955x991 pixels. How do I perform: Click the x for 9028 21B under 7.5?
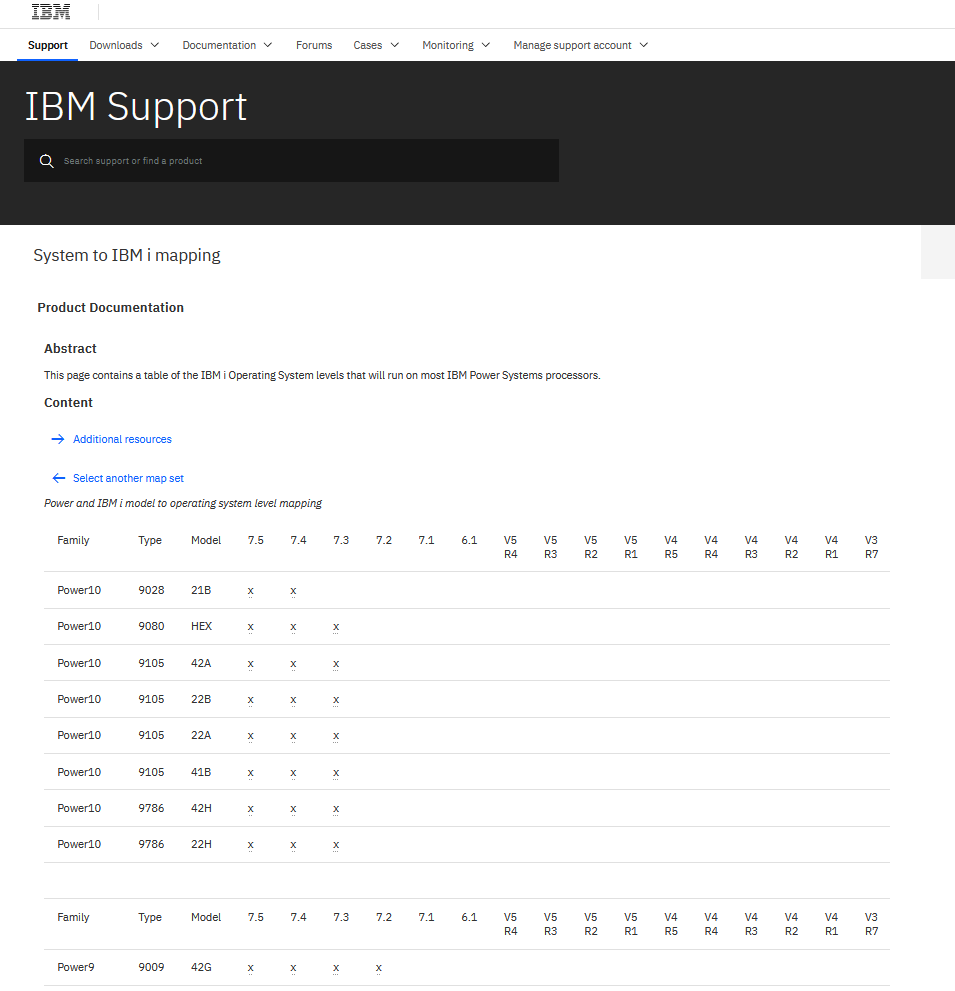[x=250, y=590]
